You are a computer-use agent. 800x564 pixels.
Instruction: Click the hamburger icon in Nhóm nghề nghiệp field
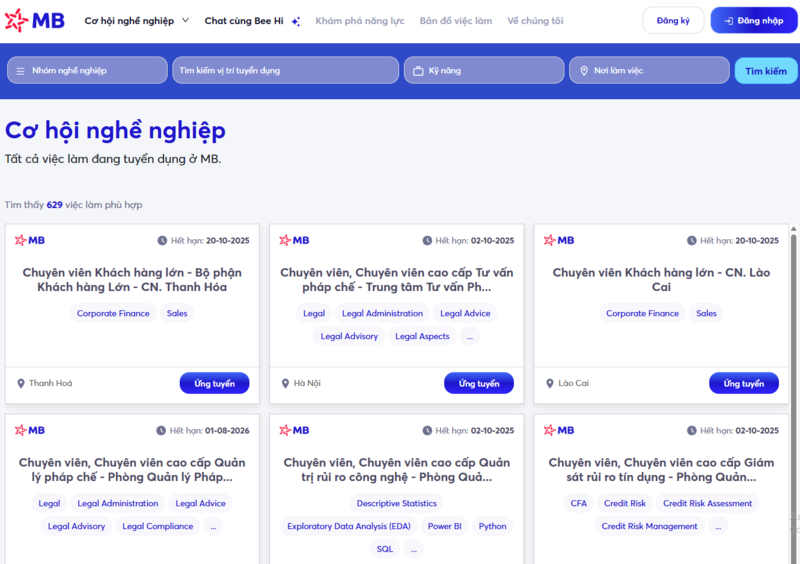tap(20, 71)
